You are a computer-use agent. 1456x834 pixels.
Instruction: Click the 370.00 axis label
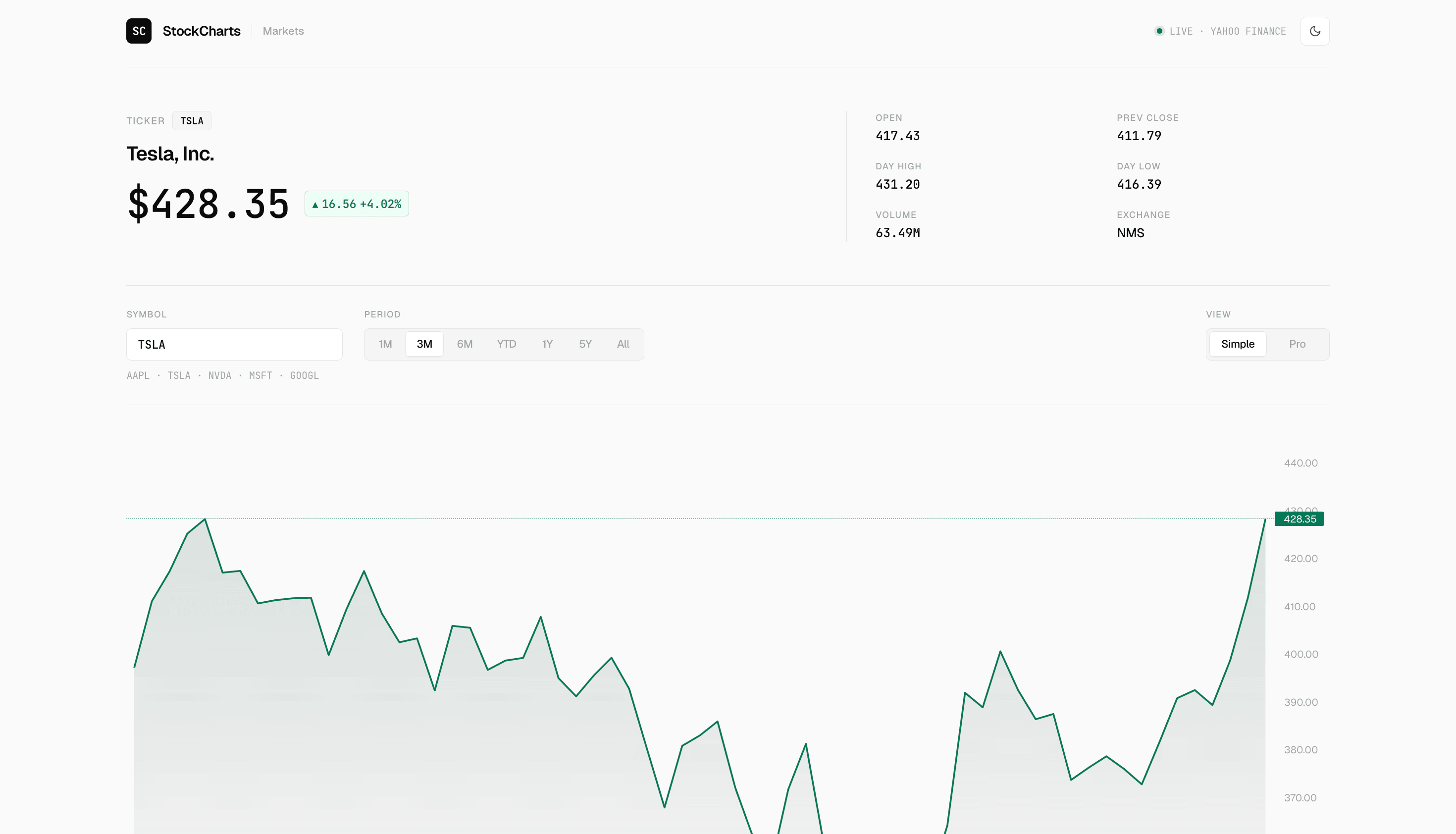tap(1300, 798)
